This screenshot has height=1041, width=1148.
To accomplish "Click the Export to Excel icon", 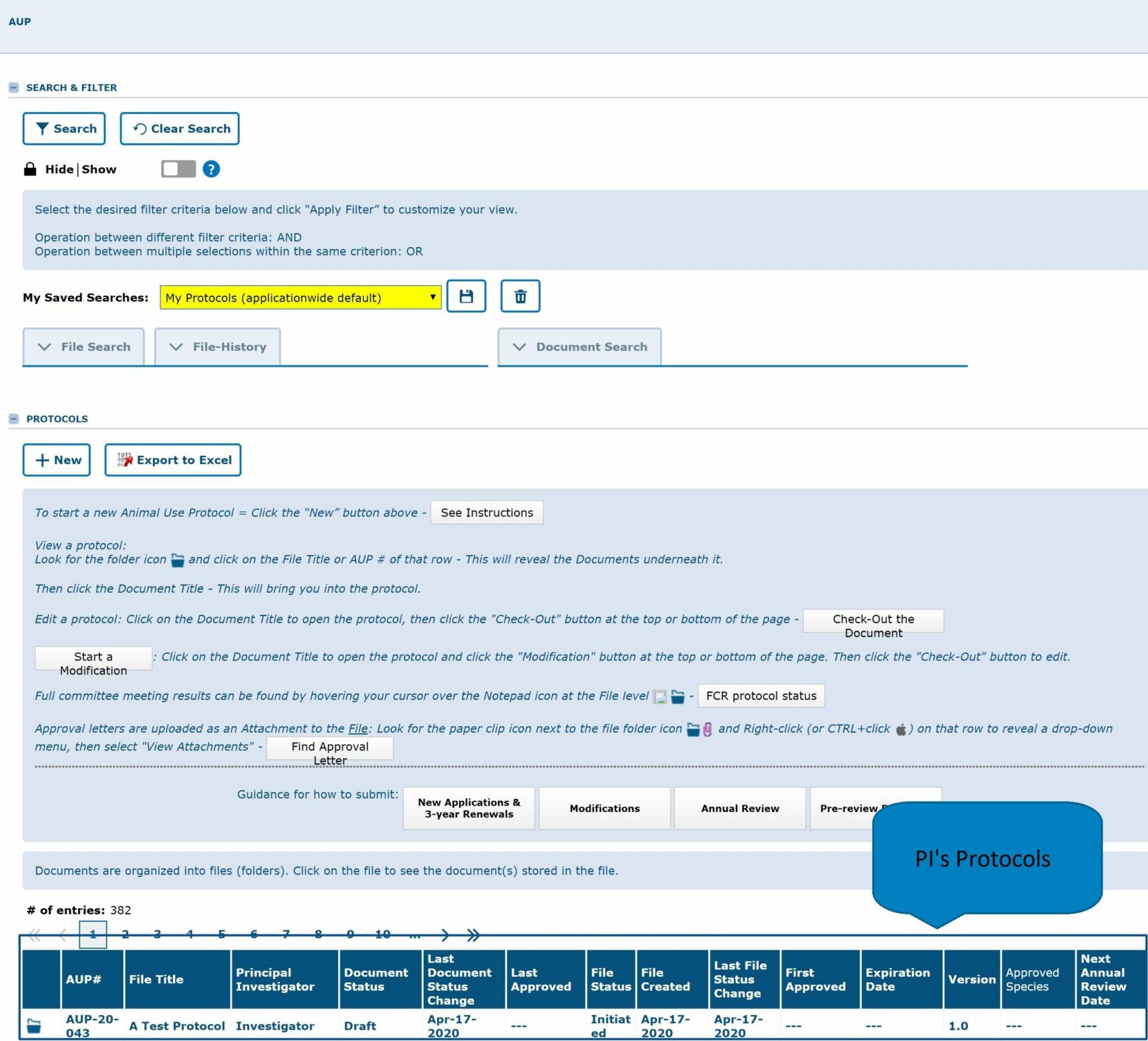I will click(x=123, y=459).
